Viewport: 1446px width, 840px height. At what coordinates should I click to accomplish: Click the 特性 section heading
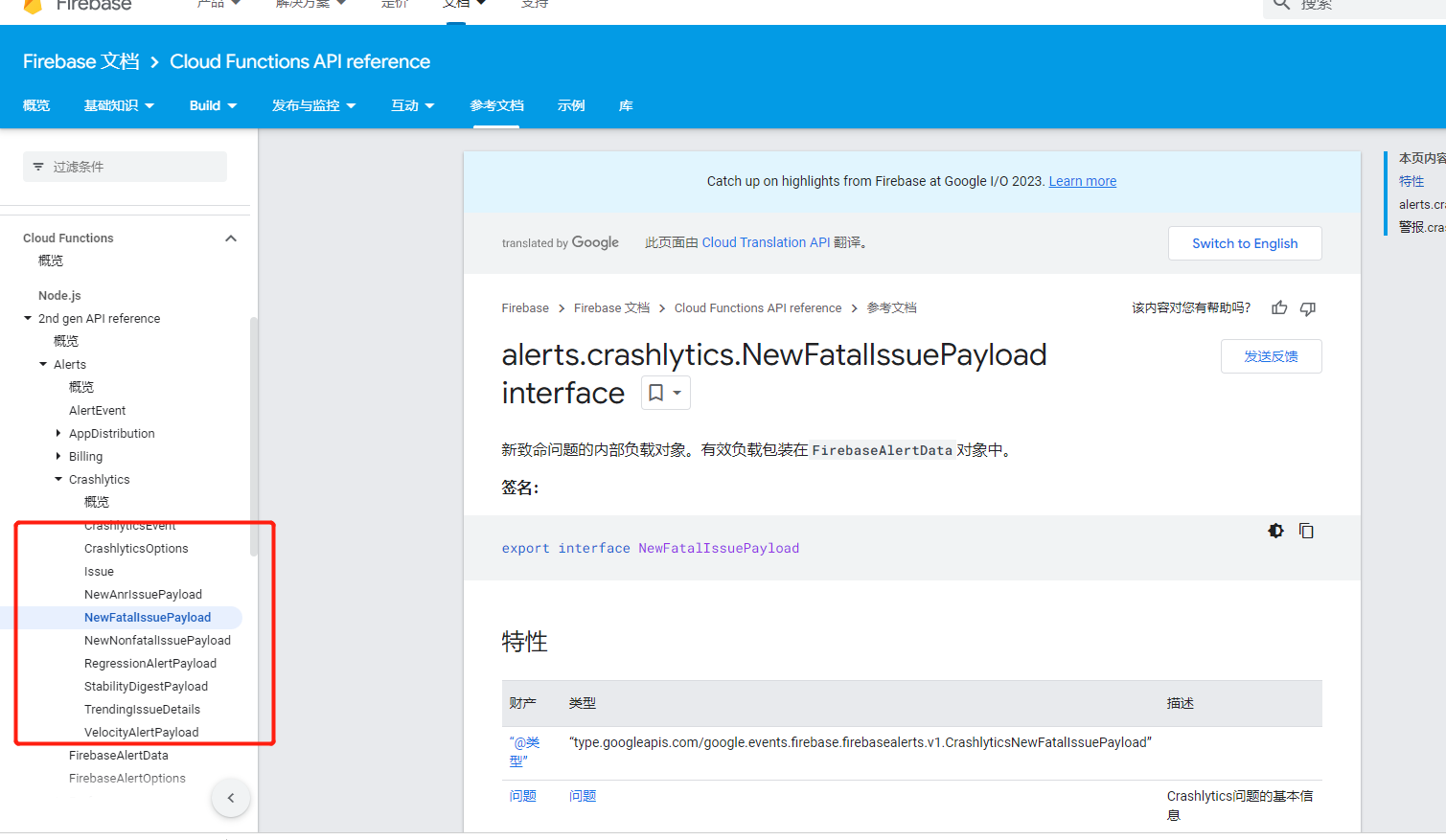pyautogui.click(x=524, y=642)
